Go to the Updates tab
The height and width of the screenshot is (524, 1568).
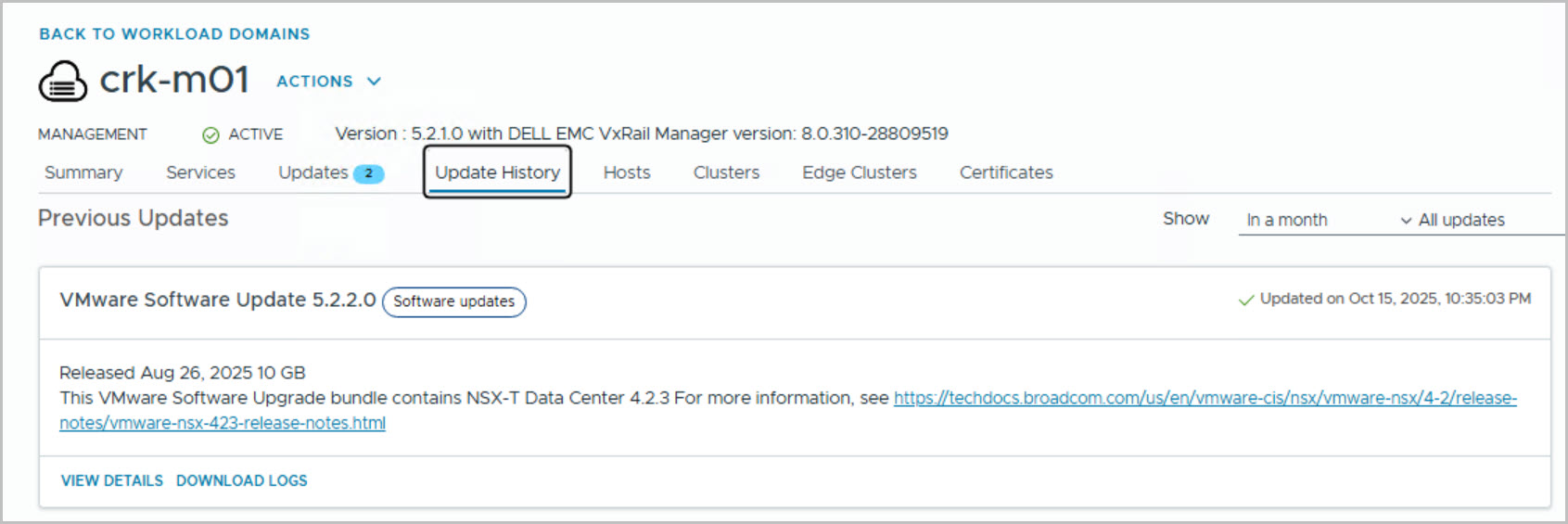313,173
